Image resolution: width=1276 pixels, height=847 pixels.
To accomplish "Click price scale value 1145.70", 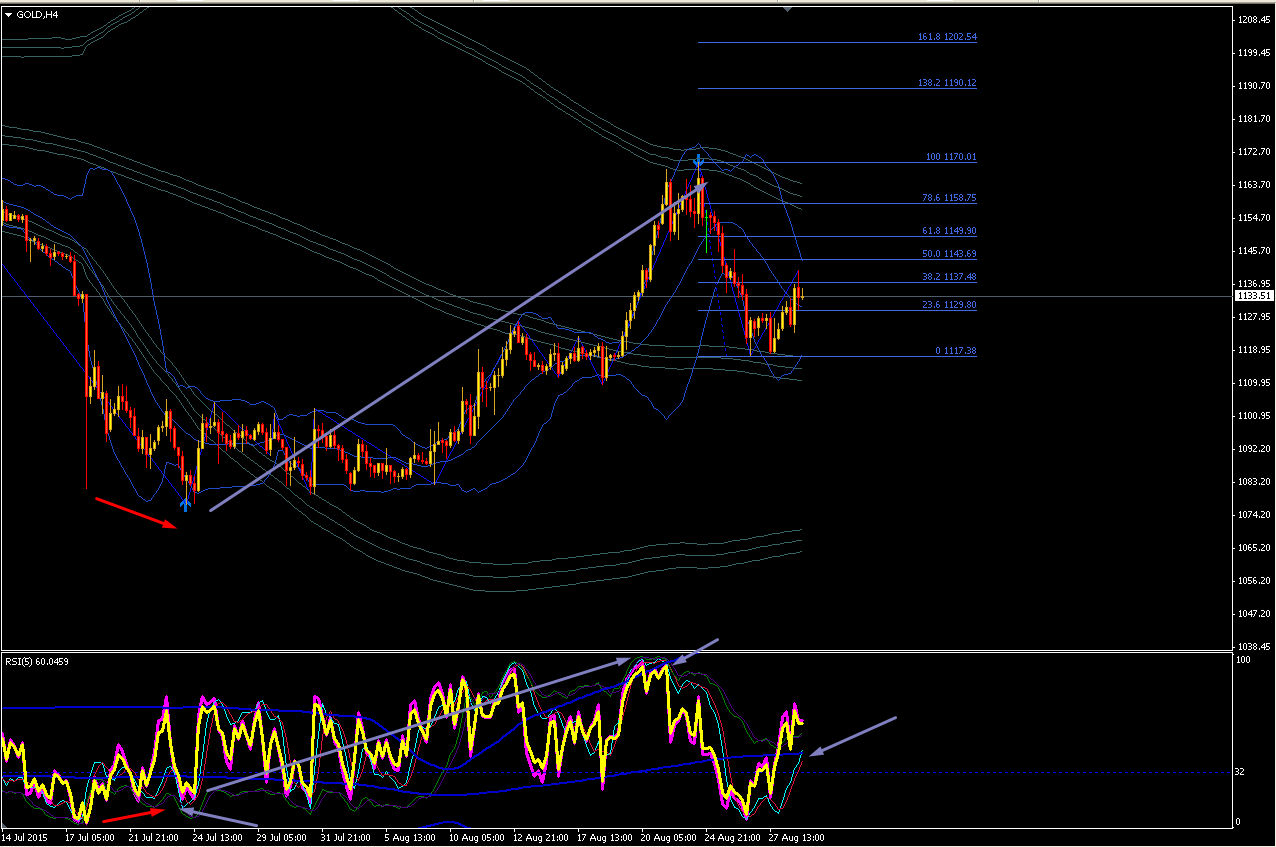I will [1253, 250].
